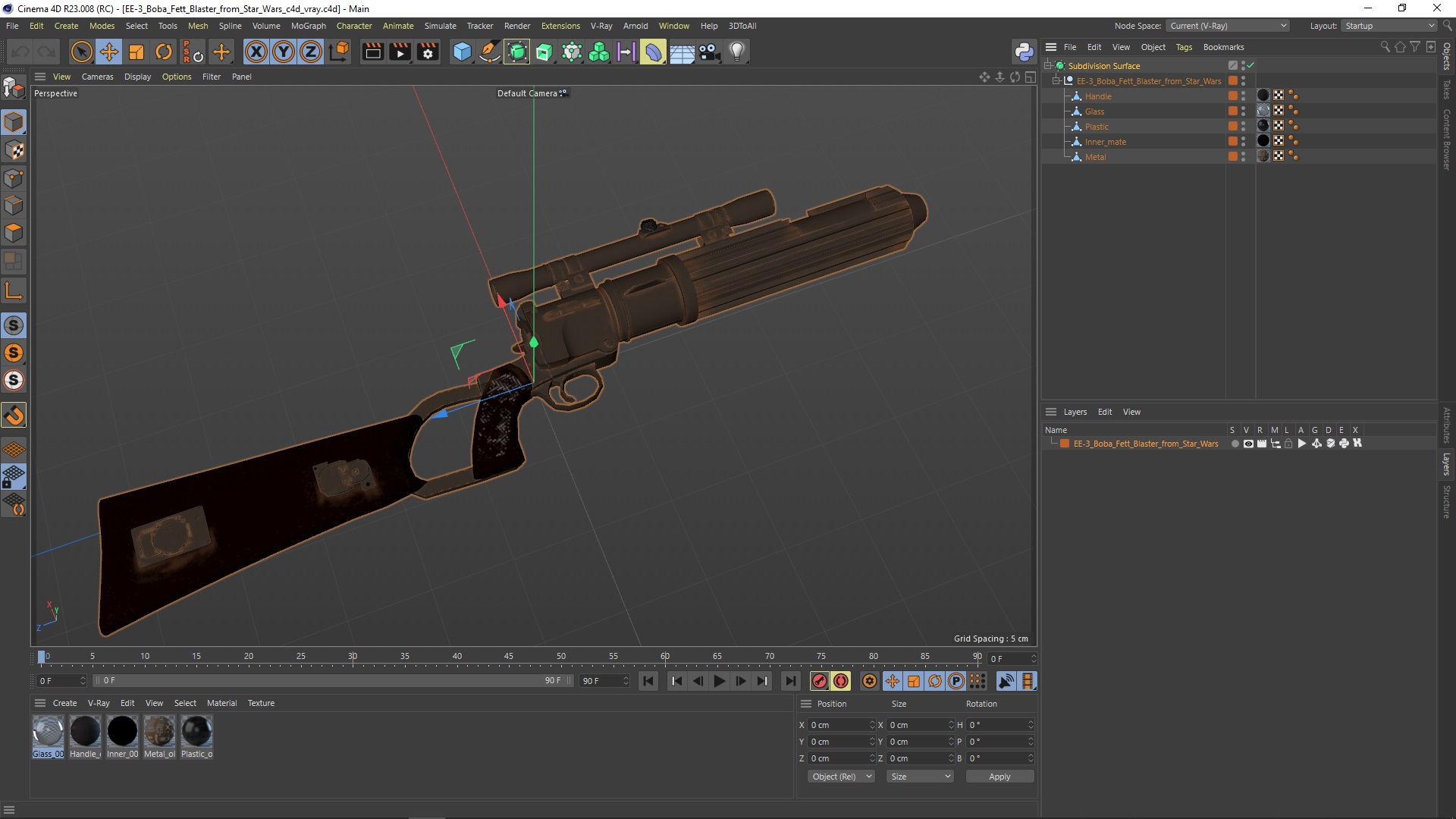The width and height of the screenshot is (1456, 819).
Task: Toggle Glass object visibility dots
Action: pyautogui.click(x=1243, y=111)
